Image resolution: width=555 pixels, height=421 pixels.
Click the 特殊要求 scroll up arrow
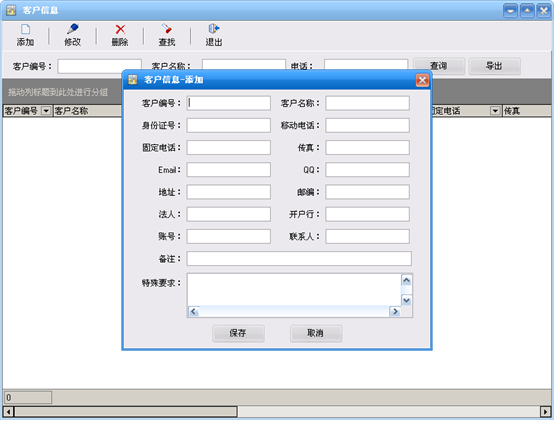click(x=407, y=280)
